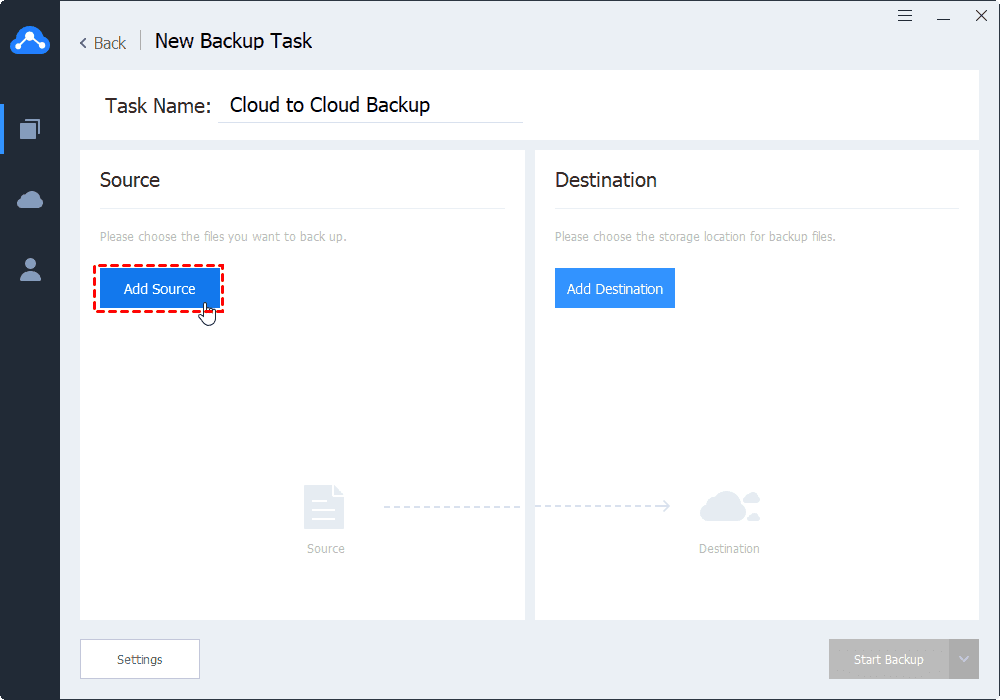Click the Start Backup button

(x=888, y=660)
